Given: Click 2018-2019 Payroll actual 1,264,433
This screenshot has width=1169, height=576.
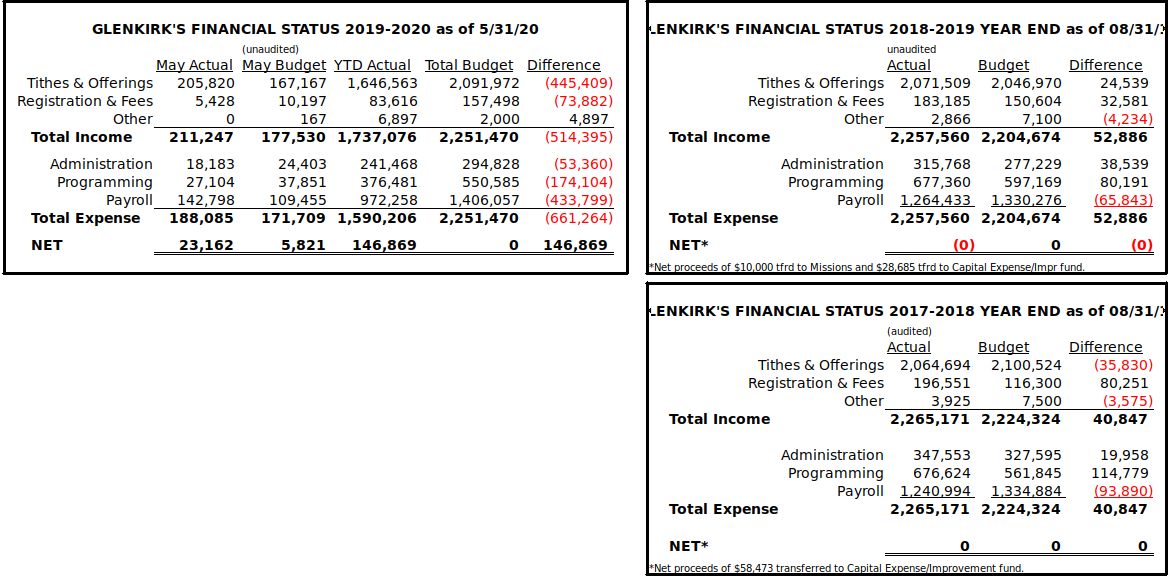Looking at the screenshot, I should tap(935, 200).
